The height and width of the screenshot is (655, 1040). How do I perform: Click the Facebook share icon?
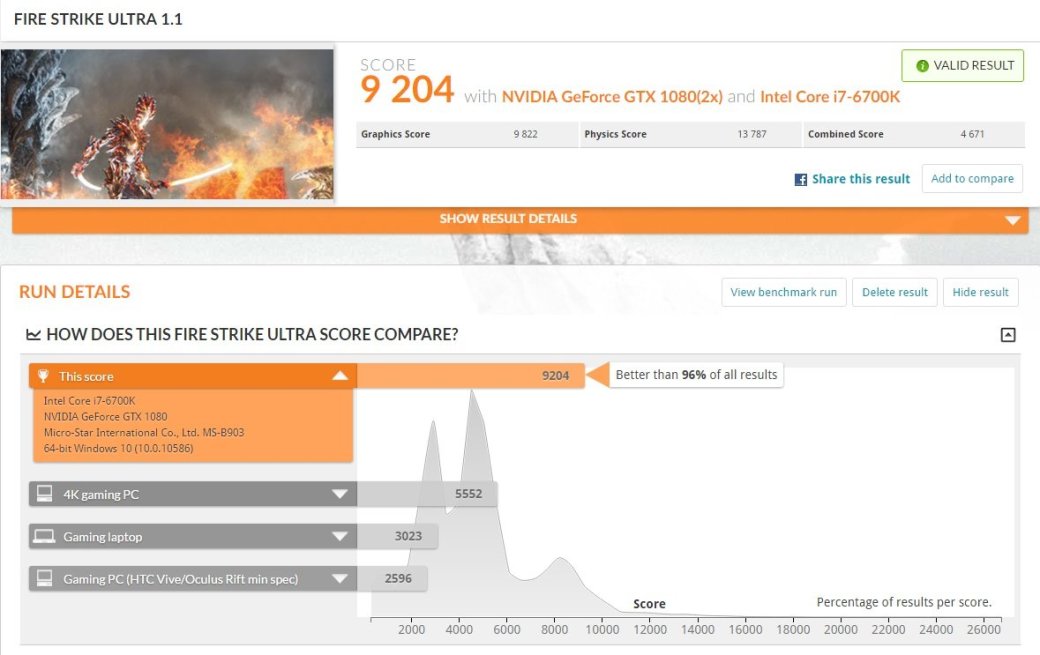coord(801,180)
